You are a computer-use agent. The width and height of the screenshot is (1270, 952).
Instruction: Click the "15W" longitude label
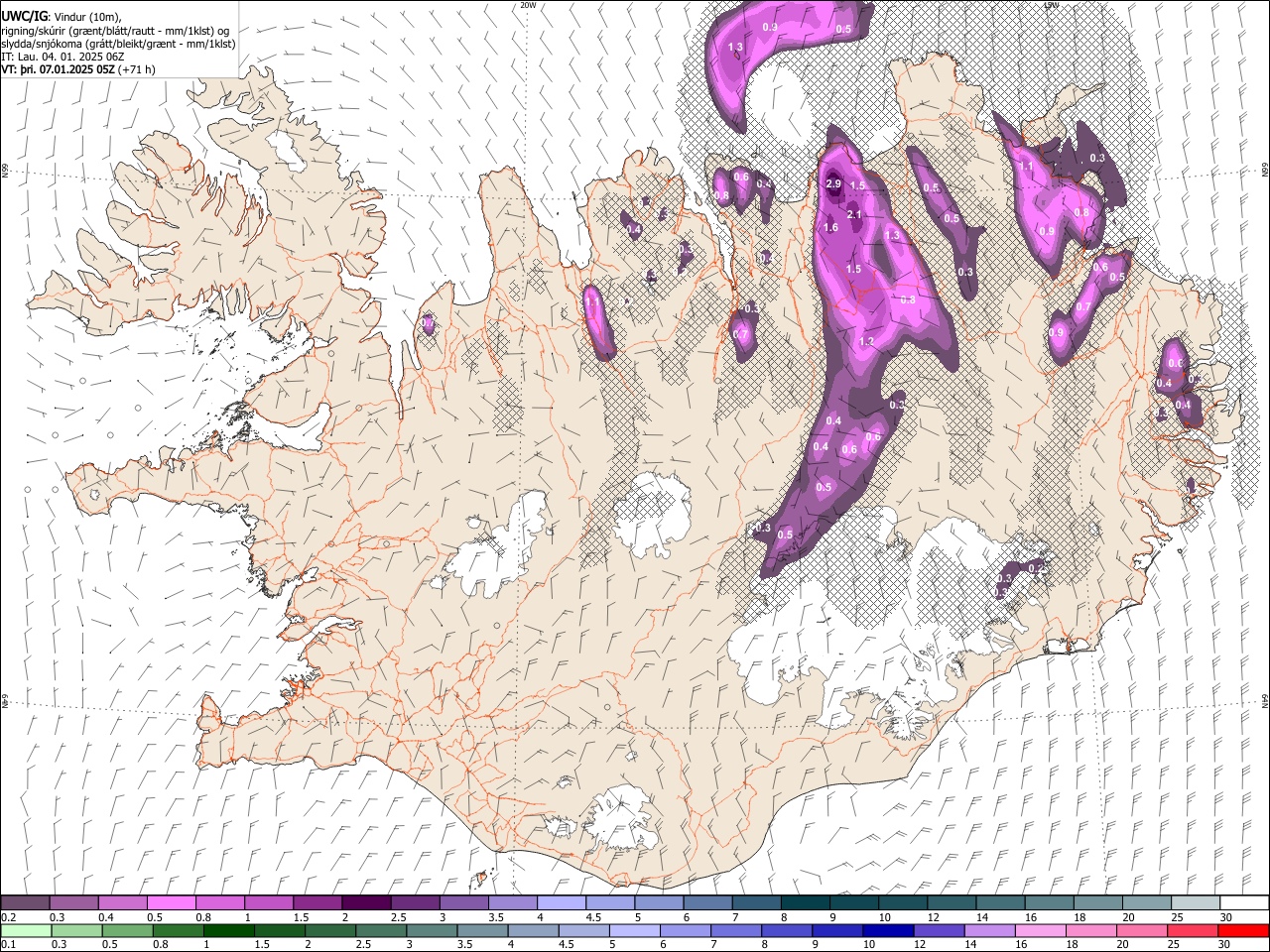click(x=1052, y=5)
